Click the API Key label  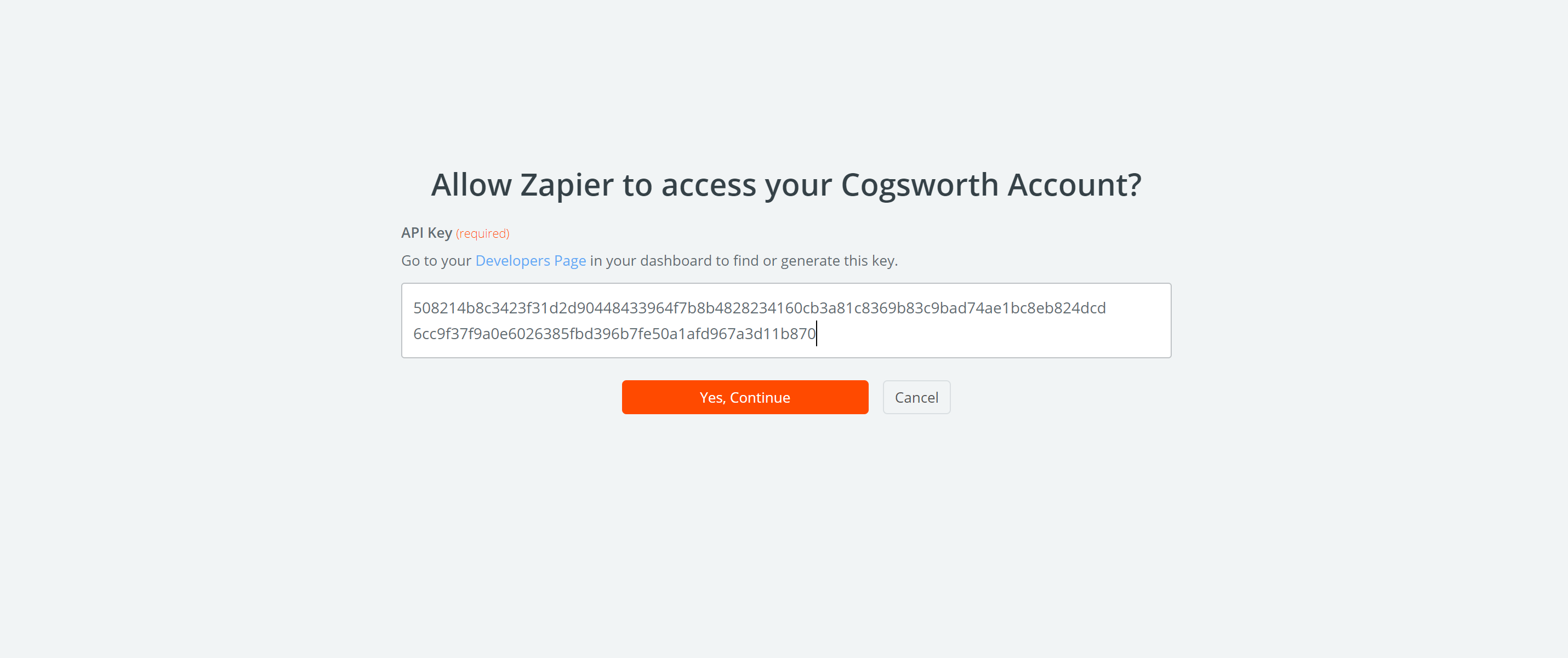pyautogui.click(x=426, y=233)
